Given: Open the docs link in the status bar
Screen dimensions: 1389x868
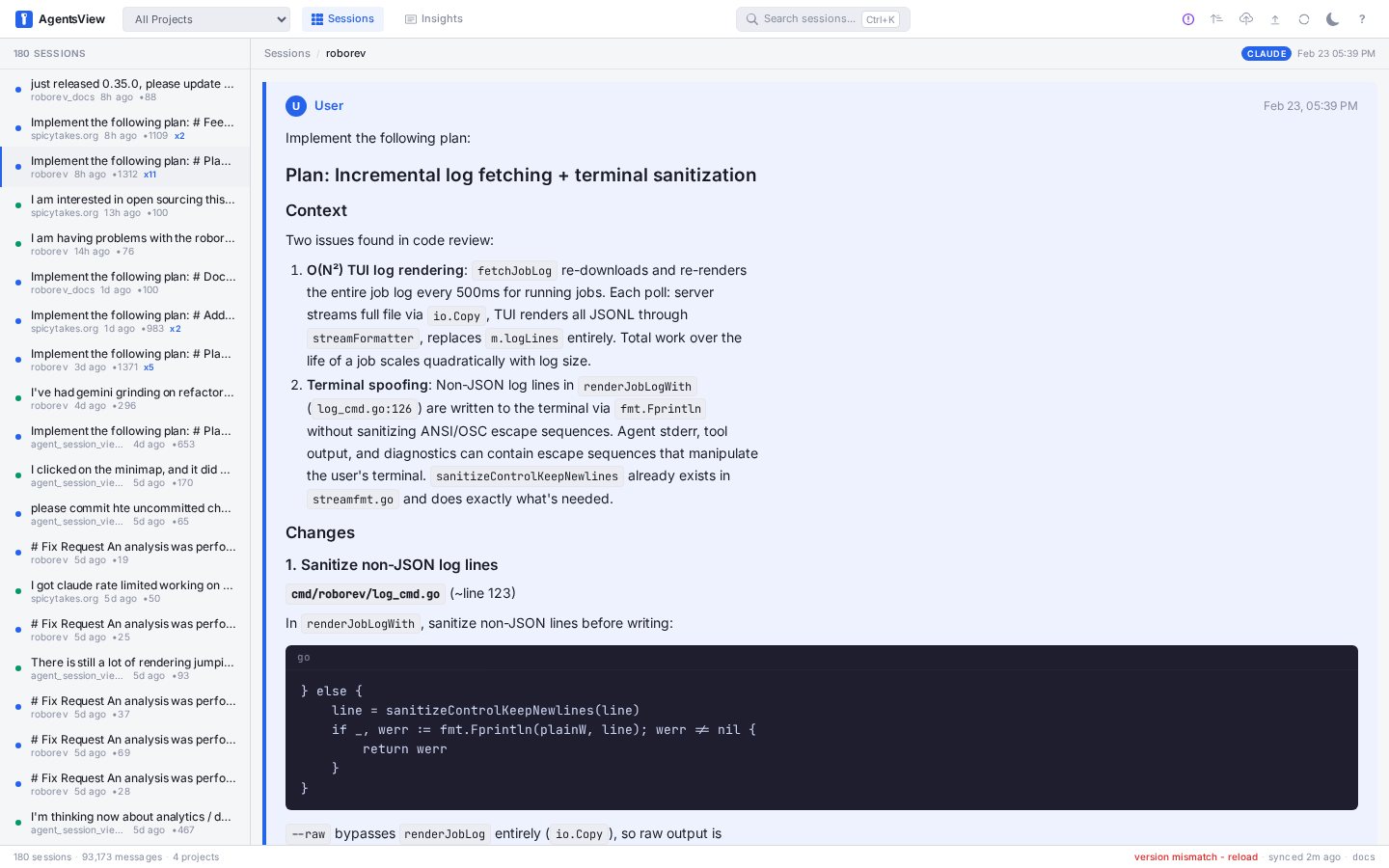Looking at the screenshot, I should pos(1363,856).
